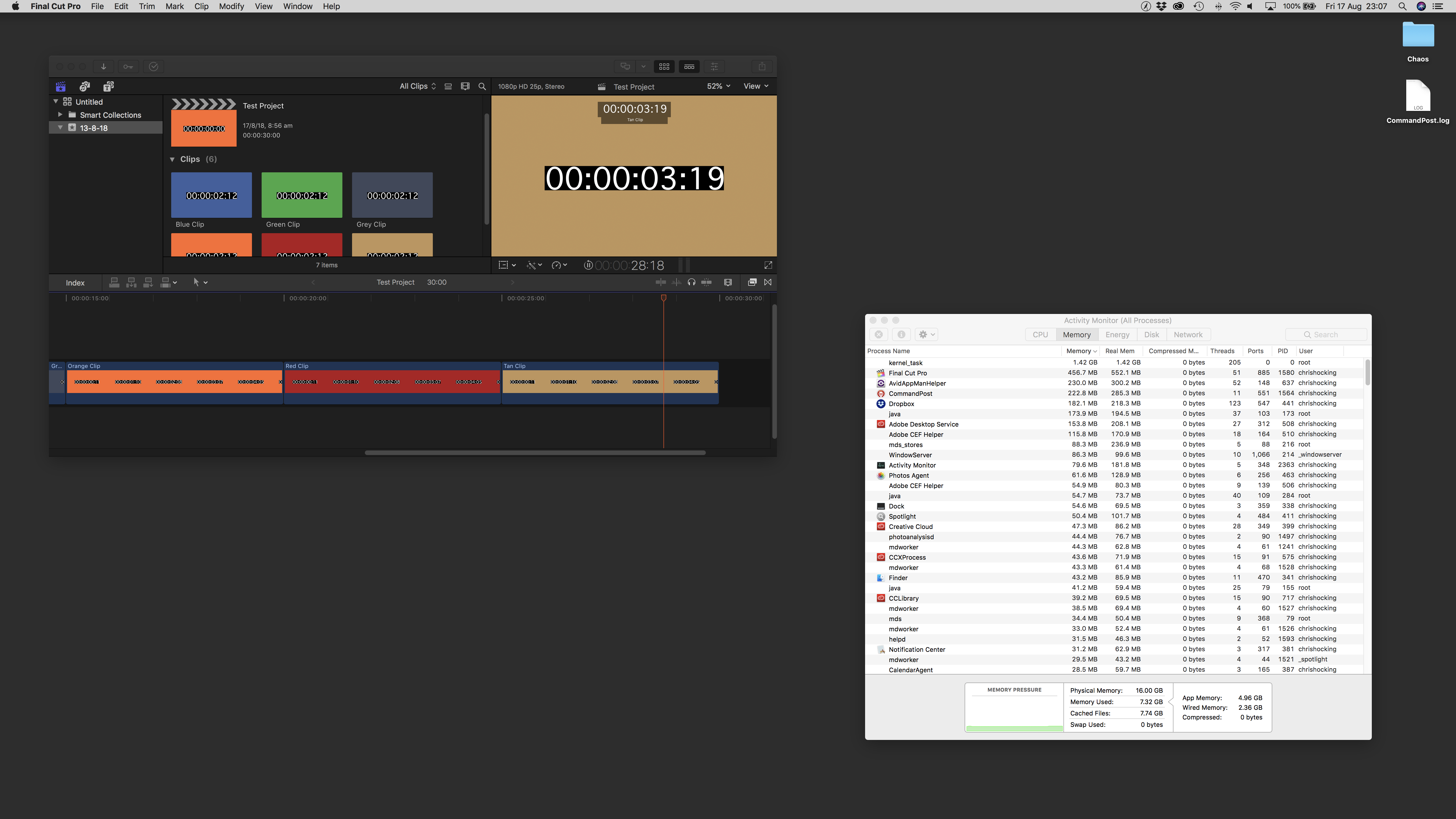
Task: Open the Keyword Editor key icon
Action: (128, 66)
